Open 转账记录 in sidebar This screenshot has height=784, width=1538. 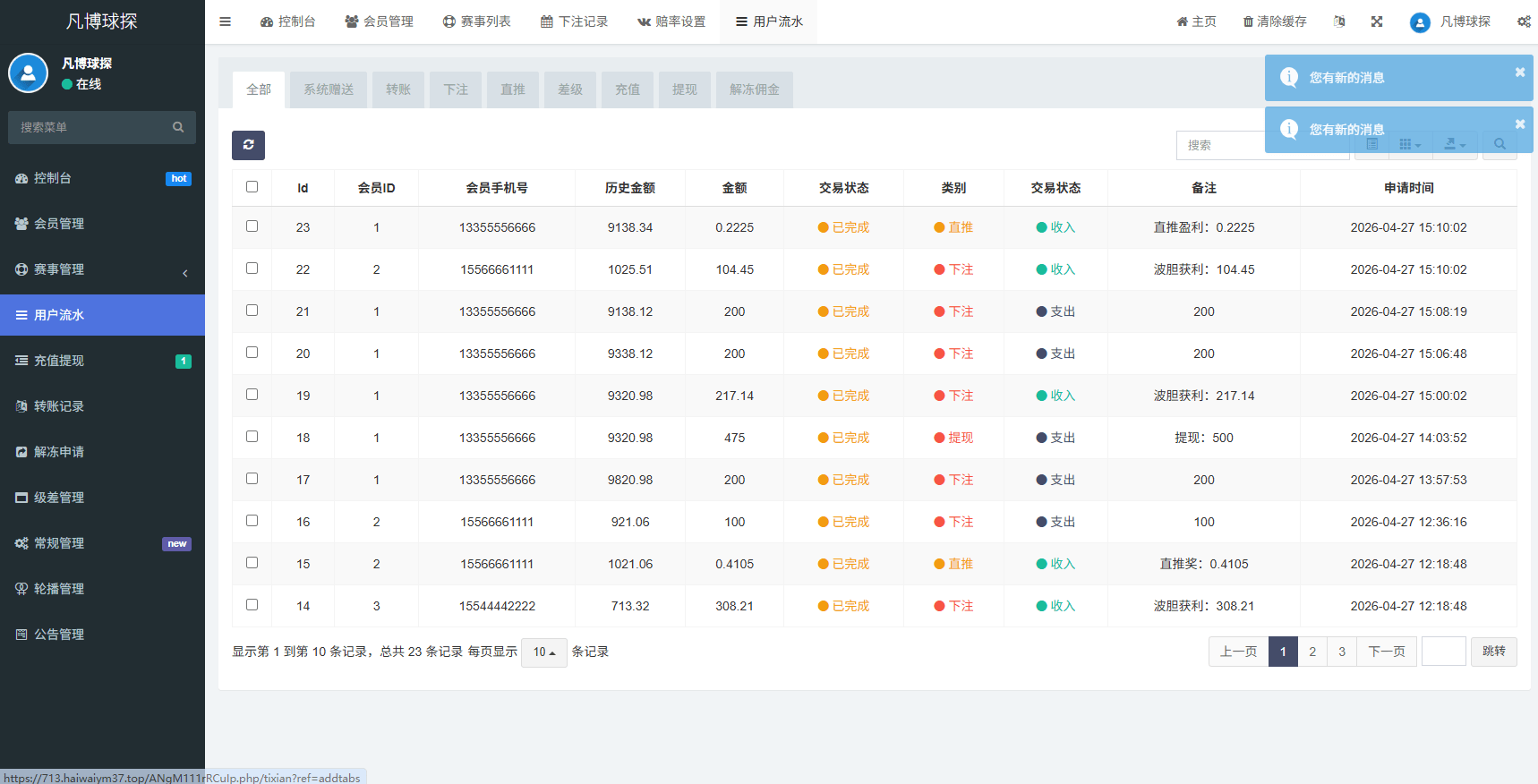coord(102,406)
